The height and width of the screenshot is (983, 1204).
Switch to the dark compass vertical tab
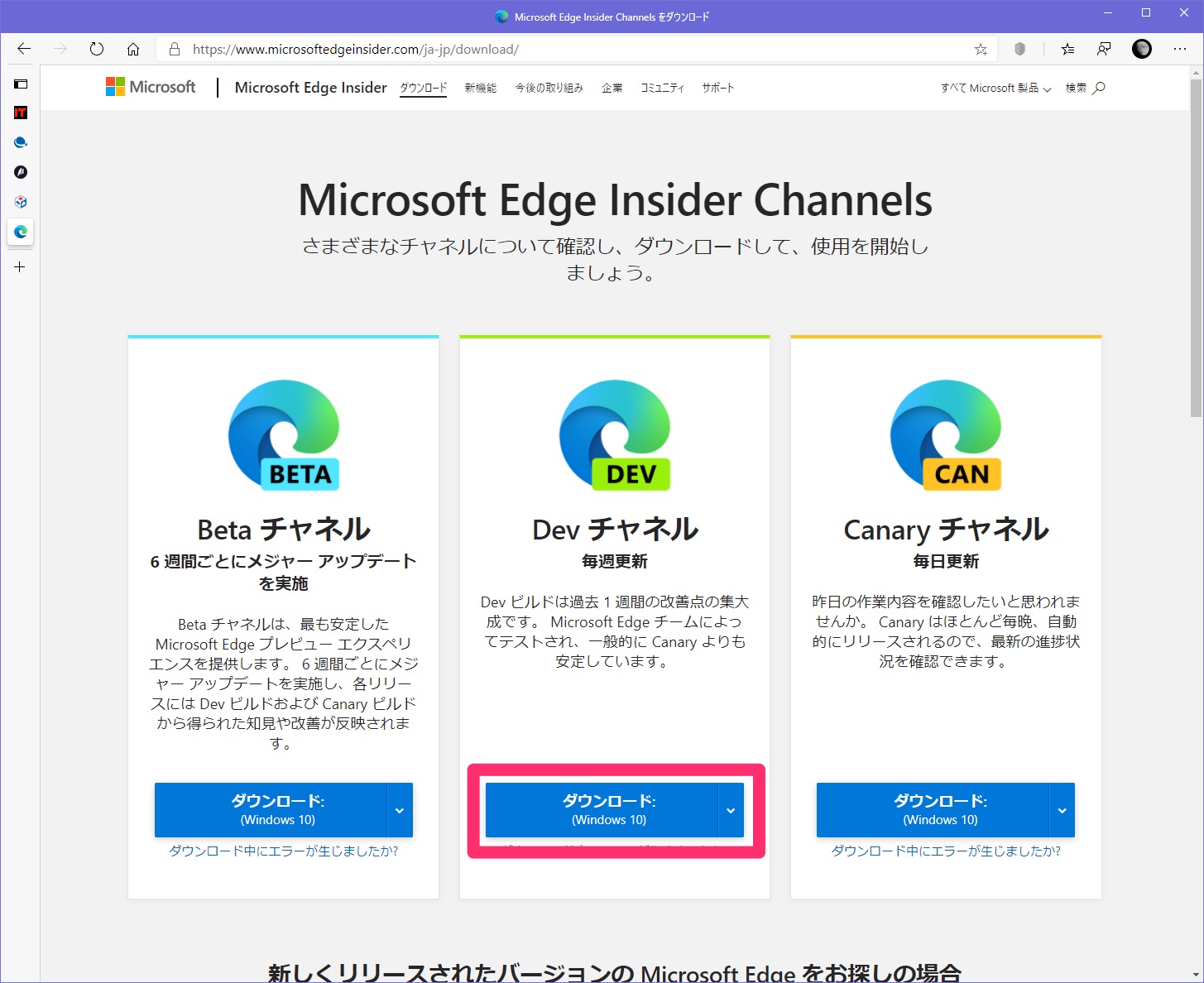coord(21,172)
